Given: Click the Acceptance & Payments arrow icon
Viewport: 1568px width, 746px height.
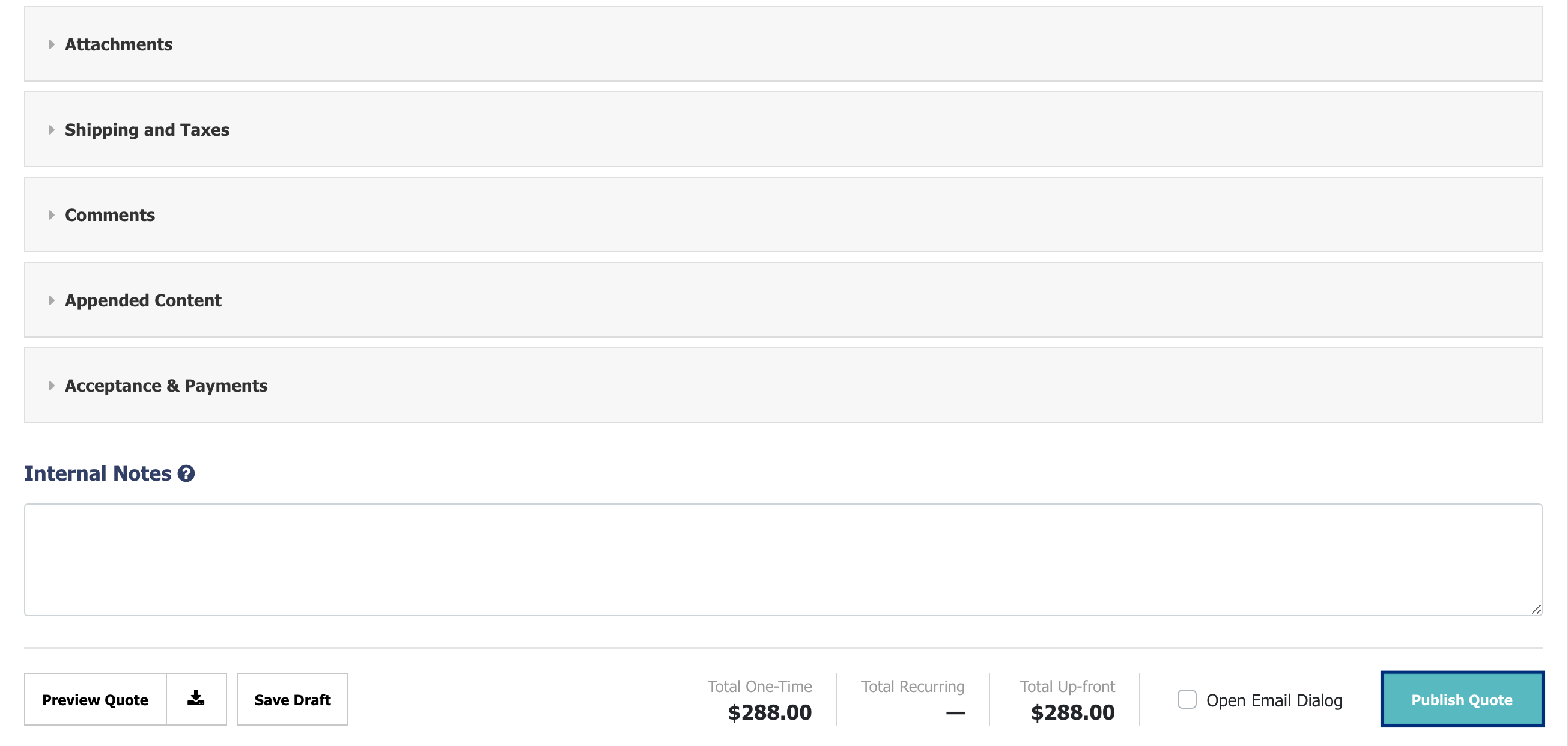Looking at the screenshot, I should 52,385.
